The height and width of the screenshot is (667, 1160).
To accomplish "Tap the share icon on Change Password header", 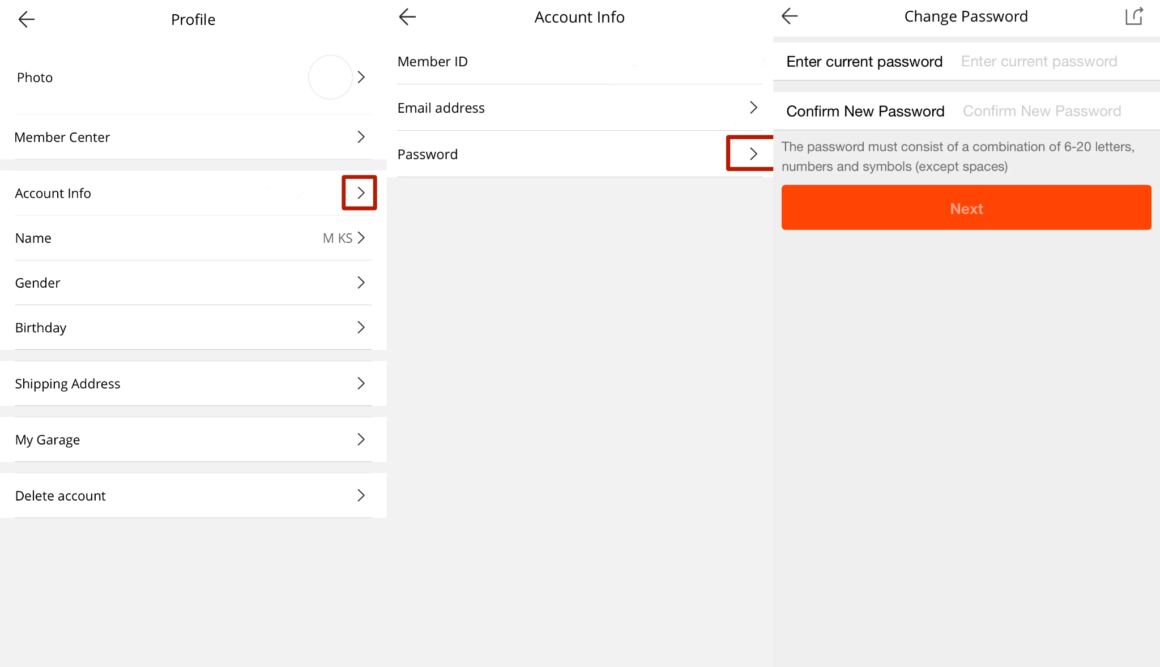I will [x=1134, y=16].
